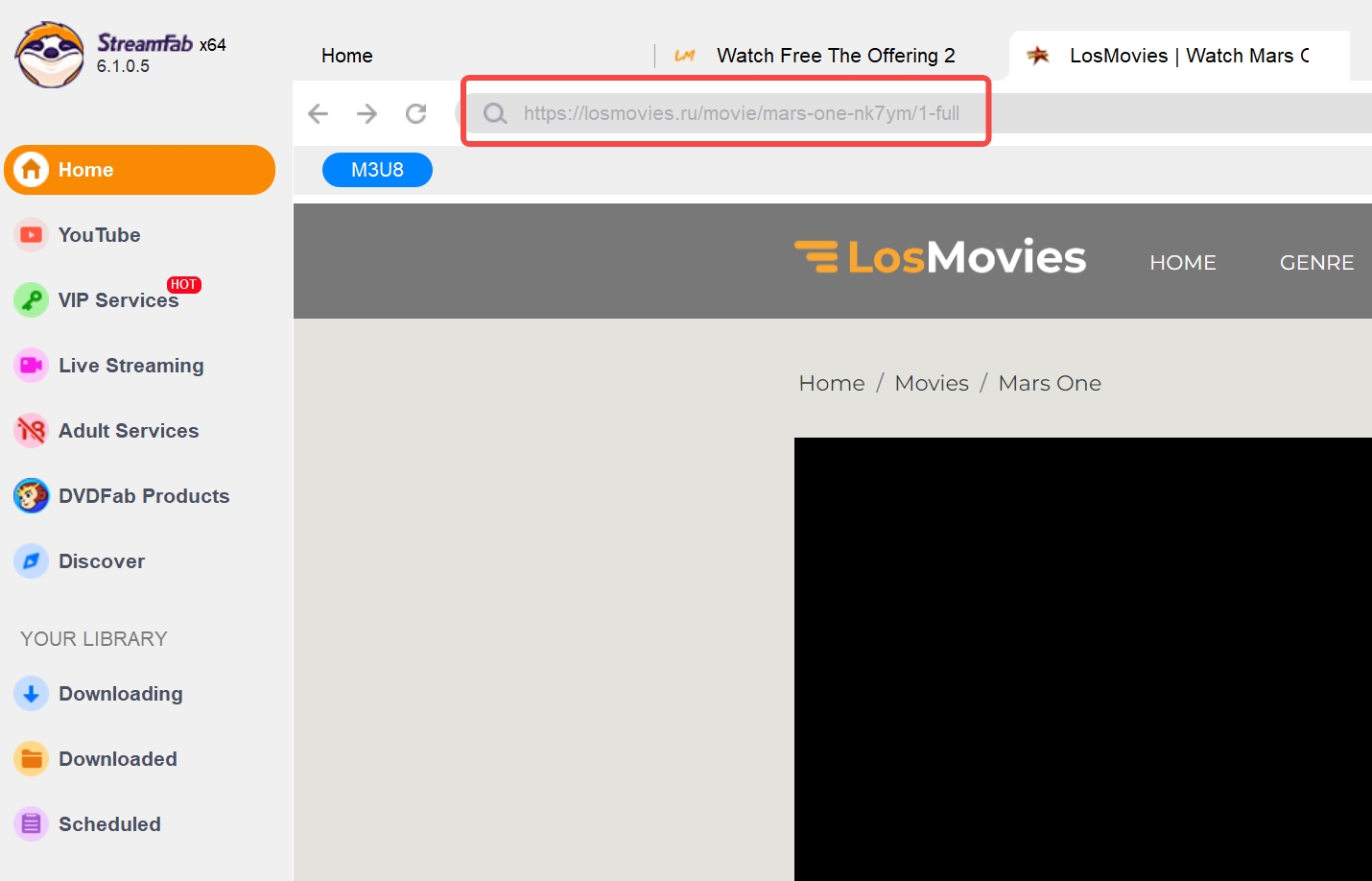Image resolution: width=1372 pixels, height=881 pixels.
Task: Switch to Watch Free The Offering 2 tab
Action: pos(836,56)
